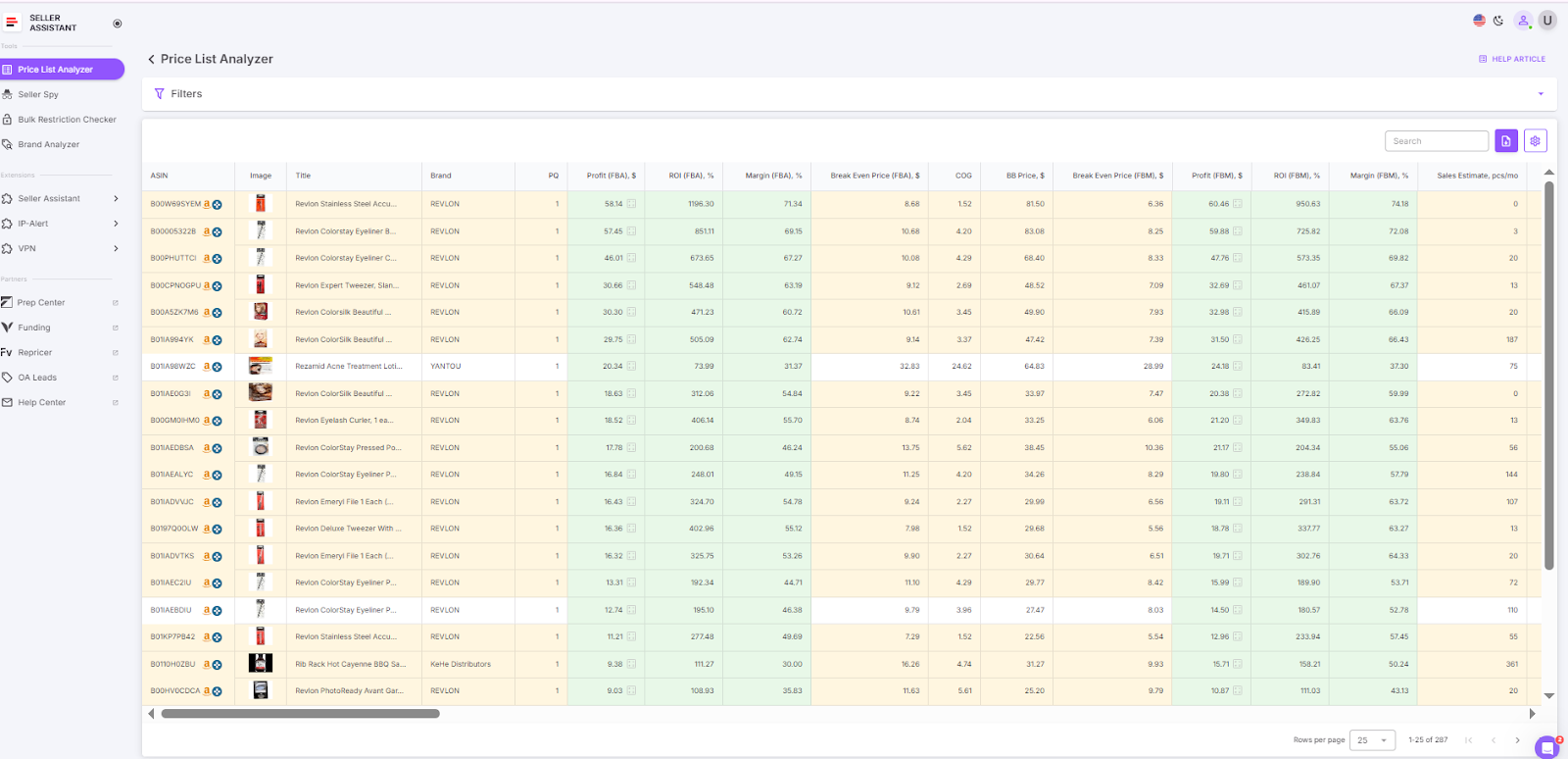Click calculator icon beside FBM profit 60.46
The image size is (1568, 759).
pos(1238,204)
